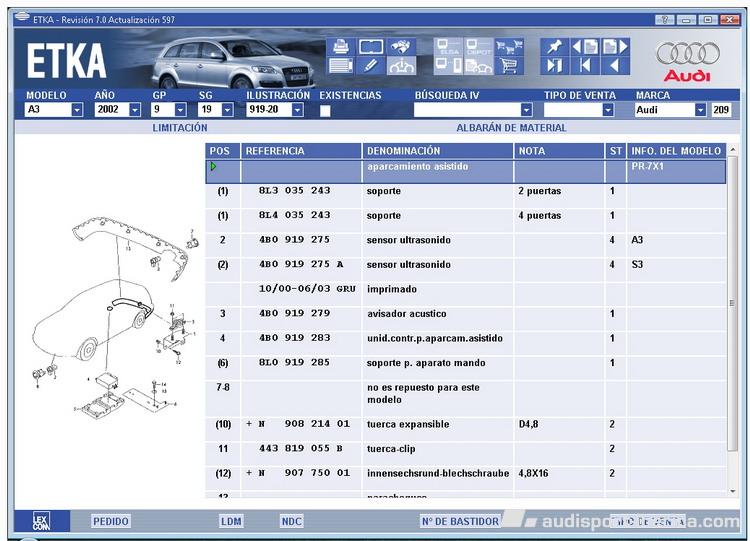The image size is (750, 541).
Task: Click the rounded frame screen icon
Action: point(371,47)
